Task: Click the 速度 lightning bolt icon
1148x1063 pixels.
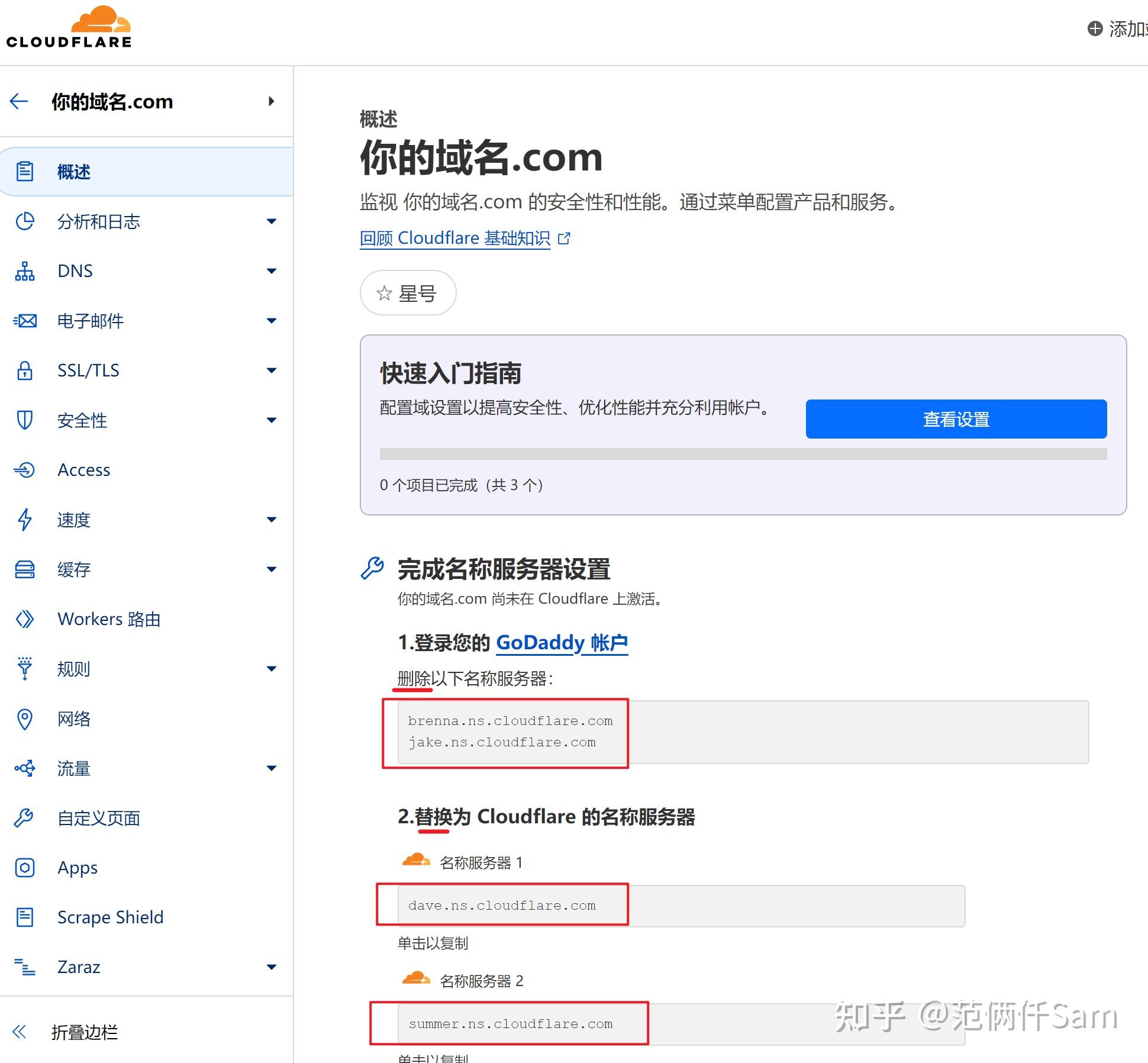Action: (x=25, y=520)
